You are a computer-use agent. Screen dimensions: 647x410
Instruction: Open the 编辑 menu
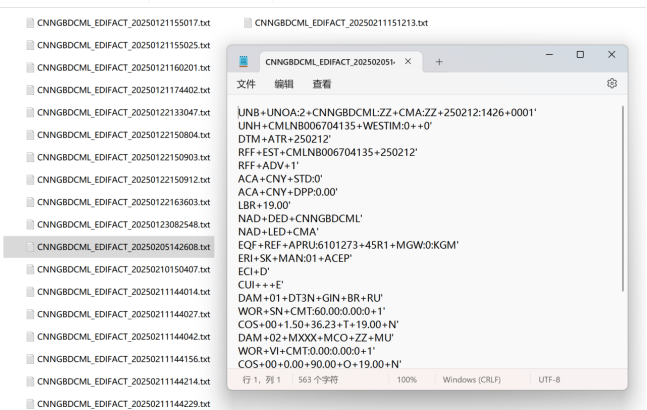284,85
